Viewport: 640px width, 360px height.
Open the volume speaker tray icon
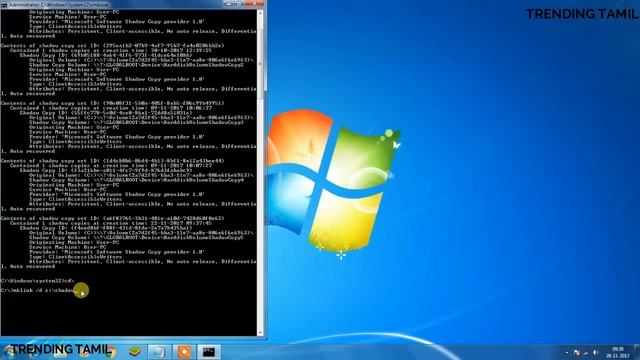click(x=596, y=353)
